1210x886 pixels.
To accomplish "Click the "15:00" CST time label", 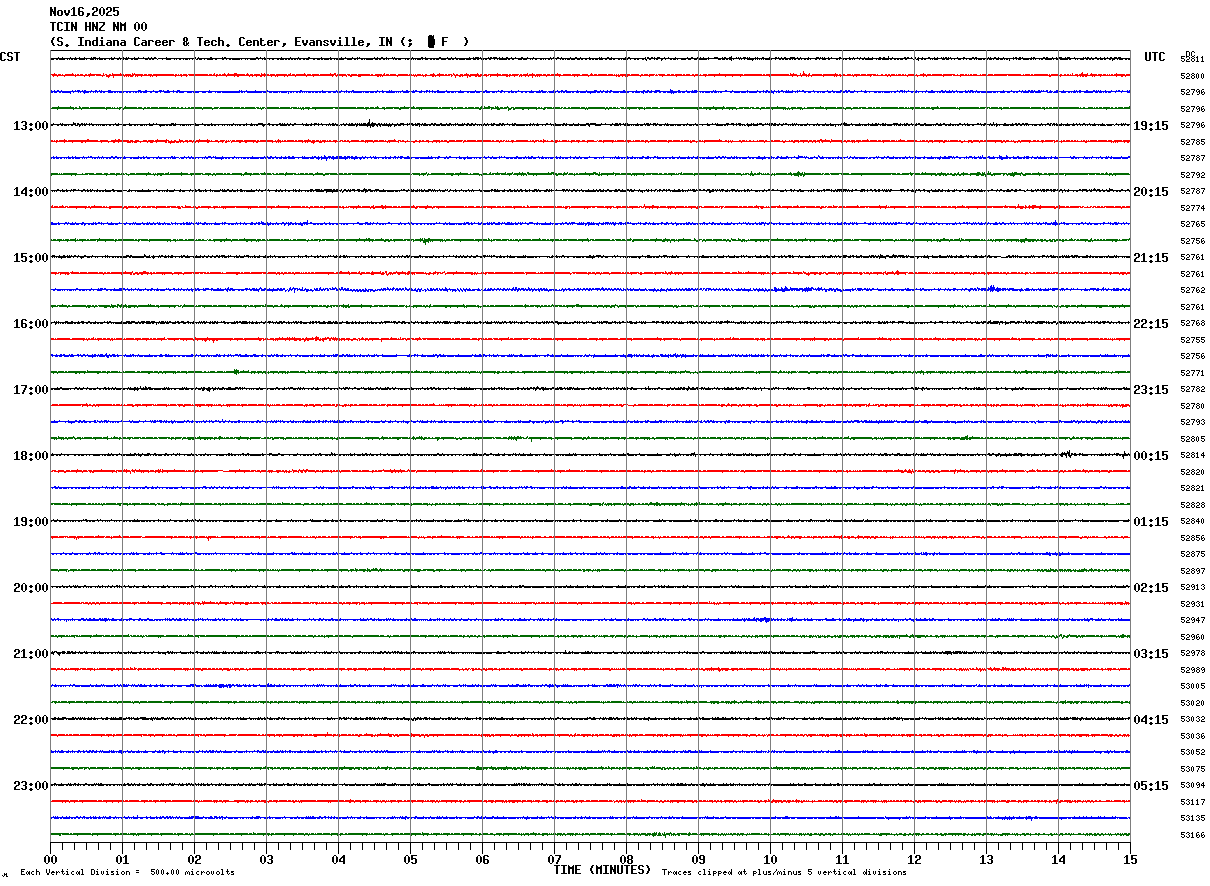I will click(x=31, y=258).
